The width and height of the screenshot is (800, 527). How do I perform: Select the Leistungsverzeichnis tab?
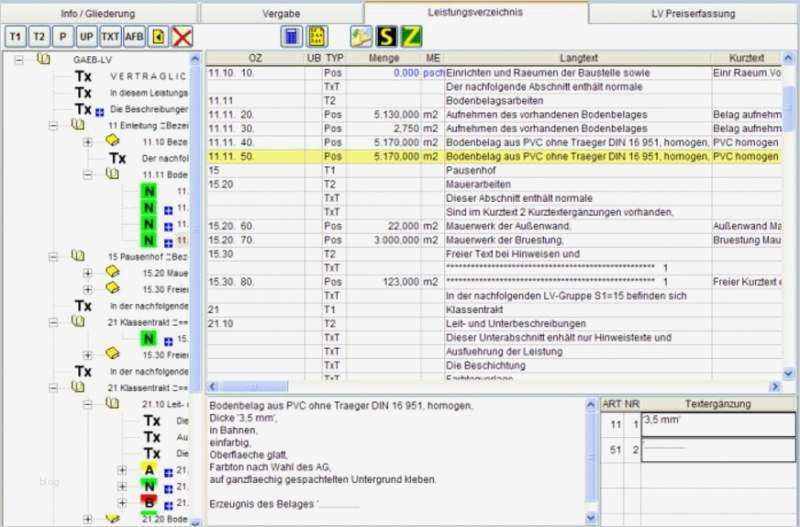[476, 12]
